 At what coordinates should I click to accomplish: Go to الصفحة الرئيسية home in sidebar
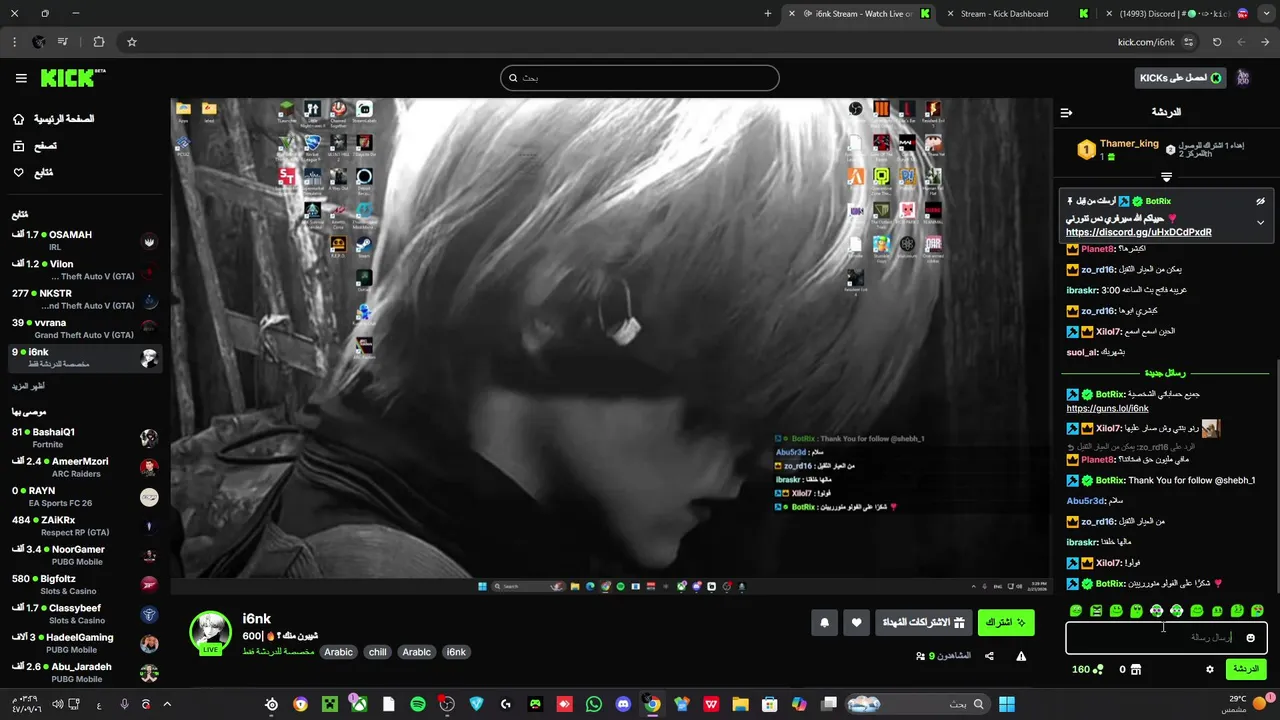54,119
